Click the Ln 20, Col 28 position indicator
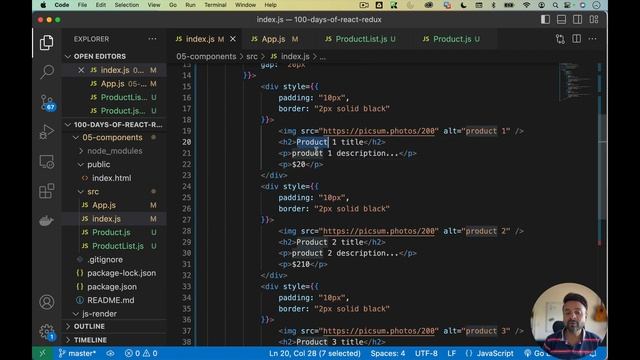The image size is (640, 360). [315, 353]
